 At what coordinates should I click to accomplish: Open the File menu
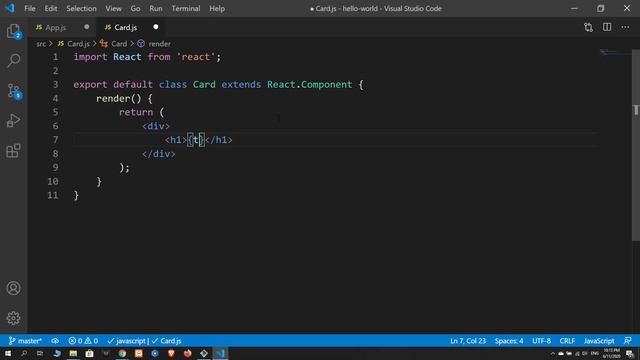(30, 8)
